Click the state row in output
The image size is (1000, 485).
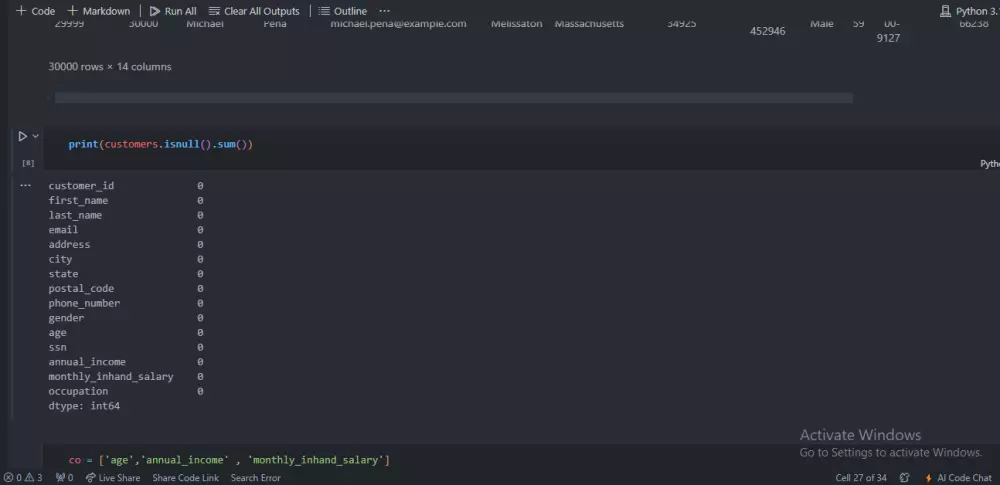click(126, 274)
